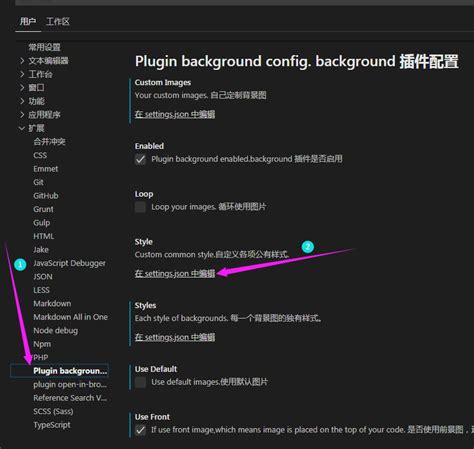Expand the 应用程序 section chevron
Viewport: 474px width, 449px height.
(x=22, y=115)
